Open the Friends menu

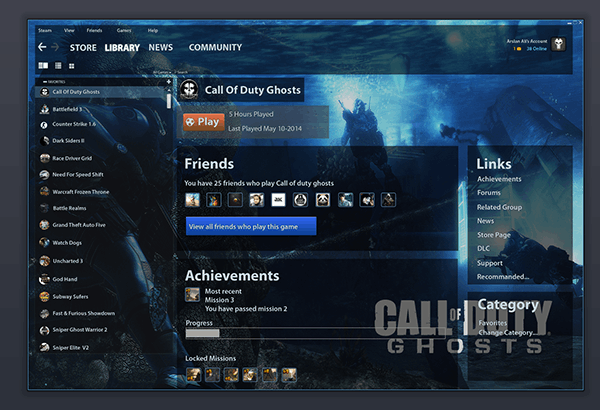(x=94, y=30)
